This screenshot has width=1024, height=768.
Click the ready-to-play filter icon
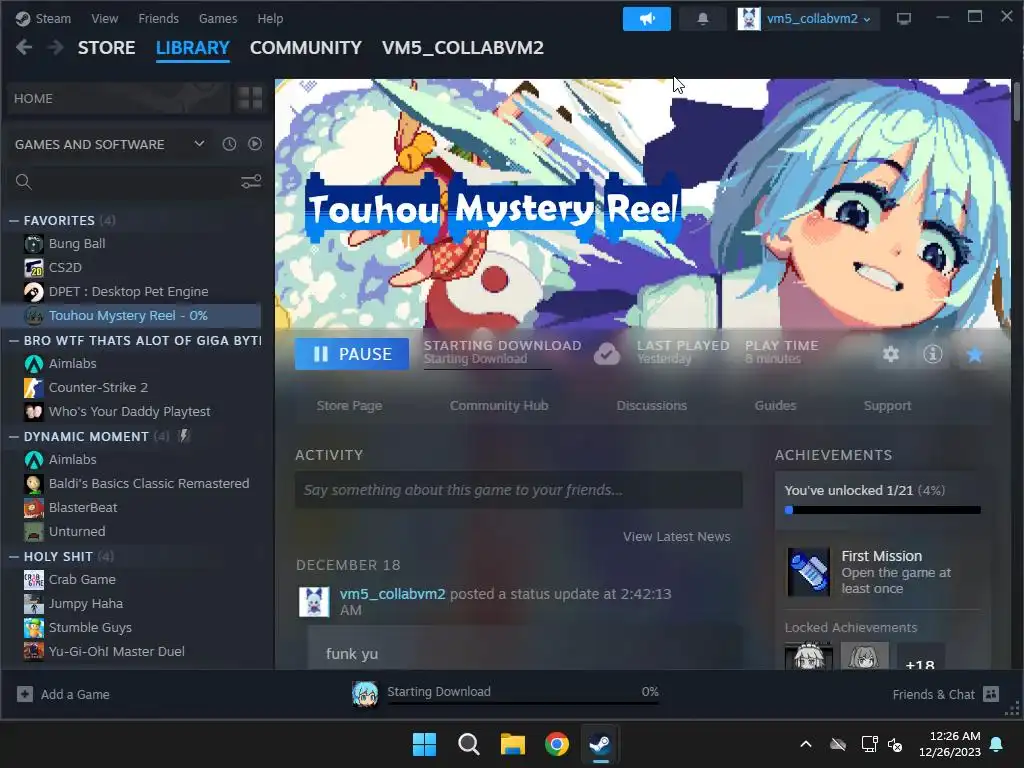[x=255, y=144]
